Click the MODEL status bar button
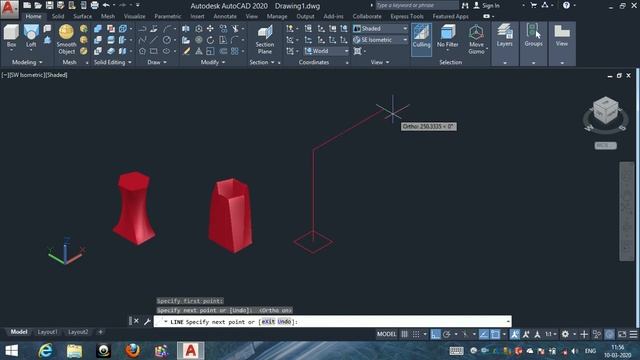Image resolution: width=640 pixels, height=360 pixels. point(386,334)
